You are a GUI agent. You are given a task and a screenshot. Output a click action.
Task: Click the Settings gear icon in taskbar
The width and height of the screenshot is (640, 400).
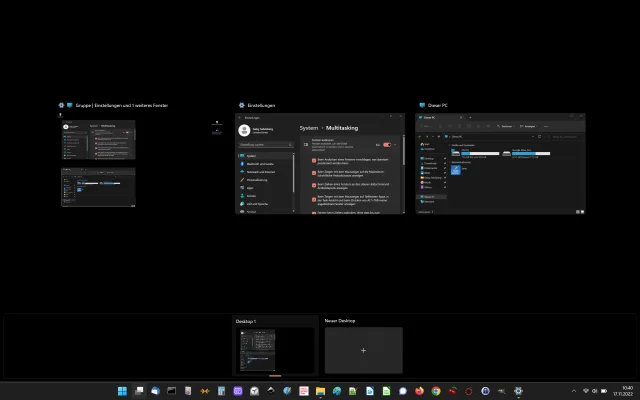tap(518, 390)
